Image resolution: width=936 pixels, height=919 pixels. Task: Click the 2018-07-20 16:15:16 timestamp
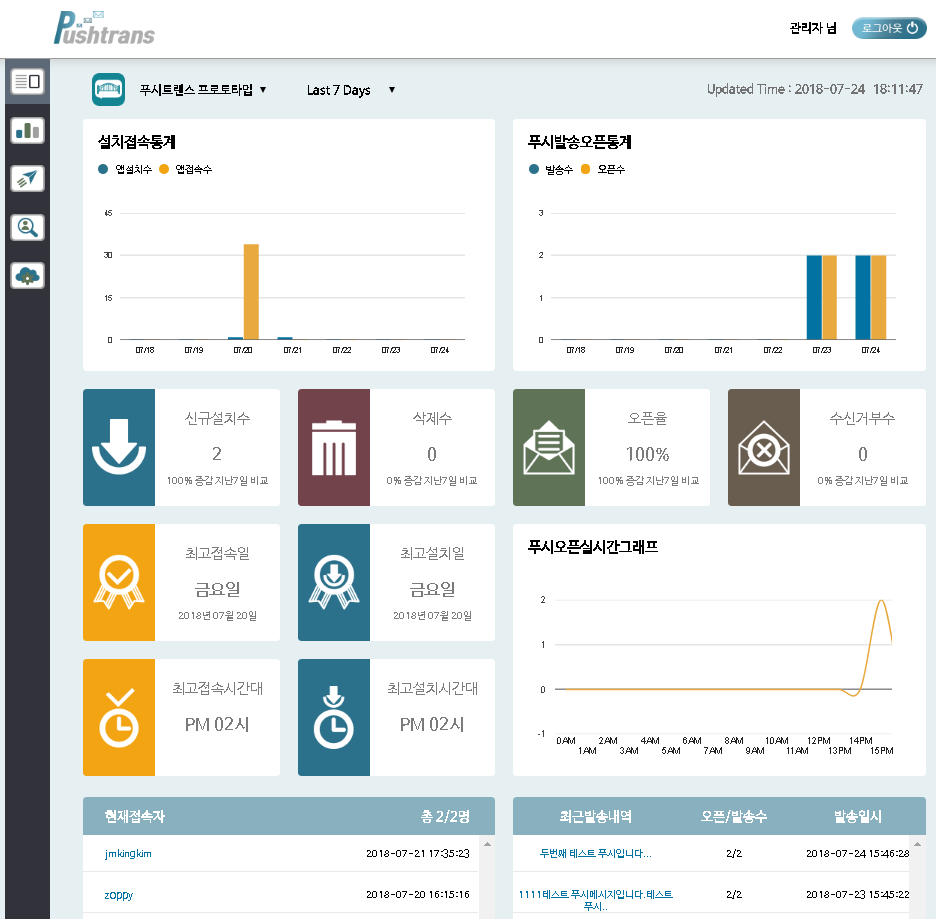(418, 895)
